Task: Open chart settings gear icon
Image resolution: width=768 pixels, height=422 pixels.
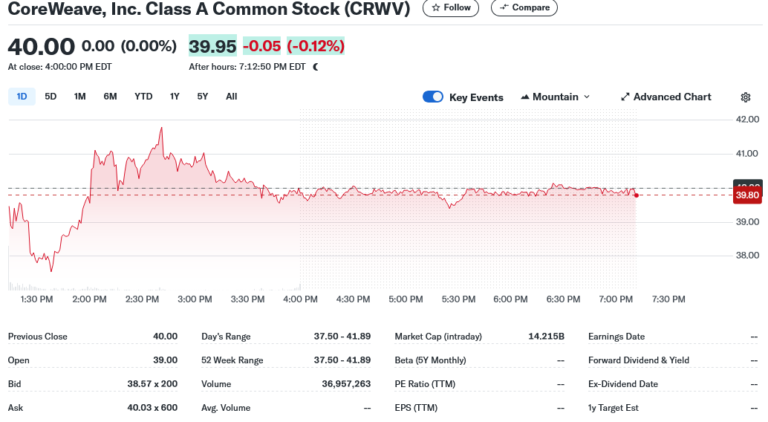Action: click(x=745, y=97)
